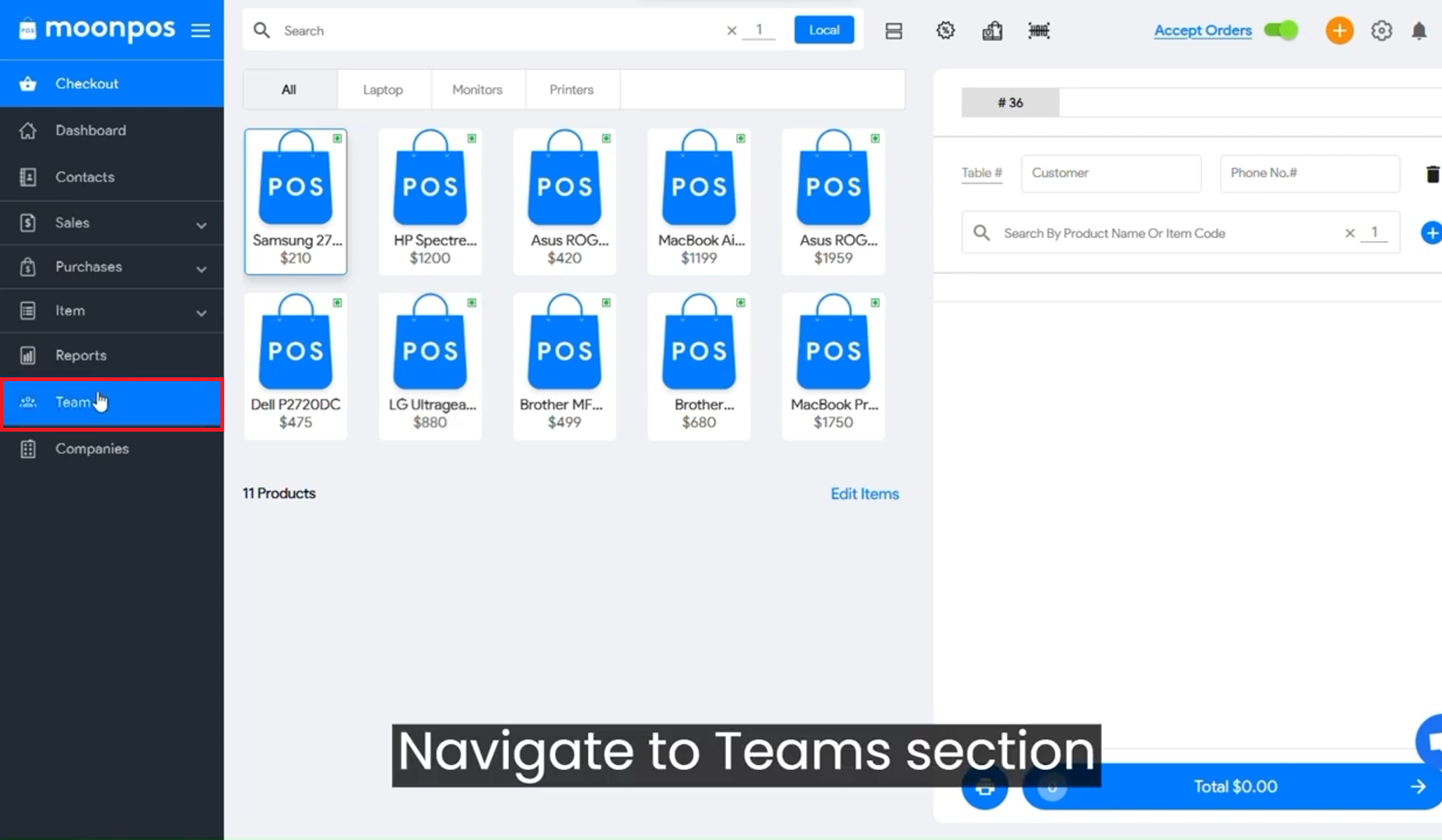1442x840 pixels.
Task: Select the Laptop category tab
Action: 383,89
